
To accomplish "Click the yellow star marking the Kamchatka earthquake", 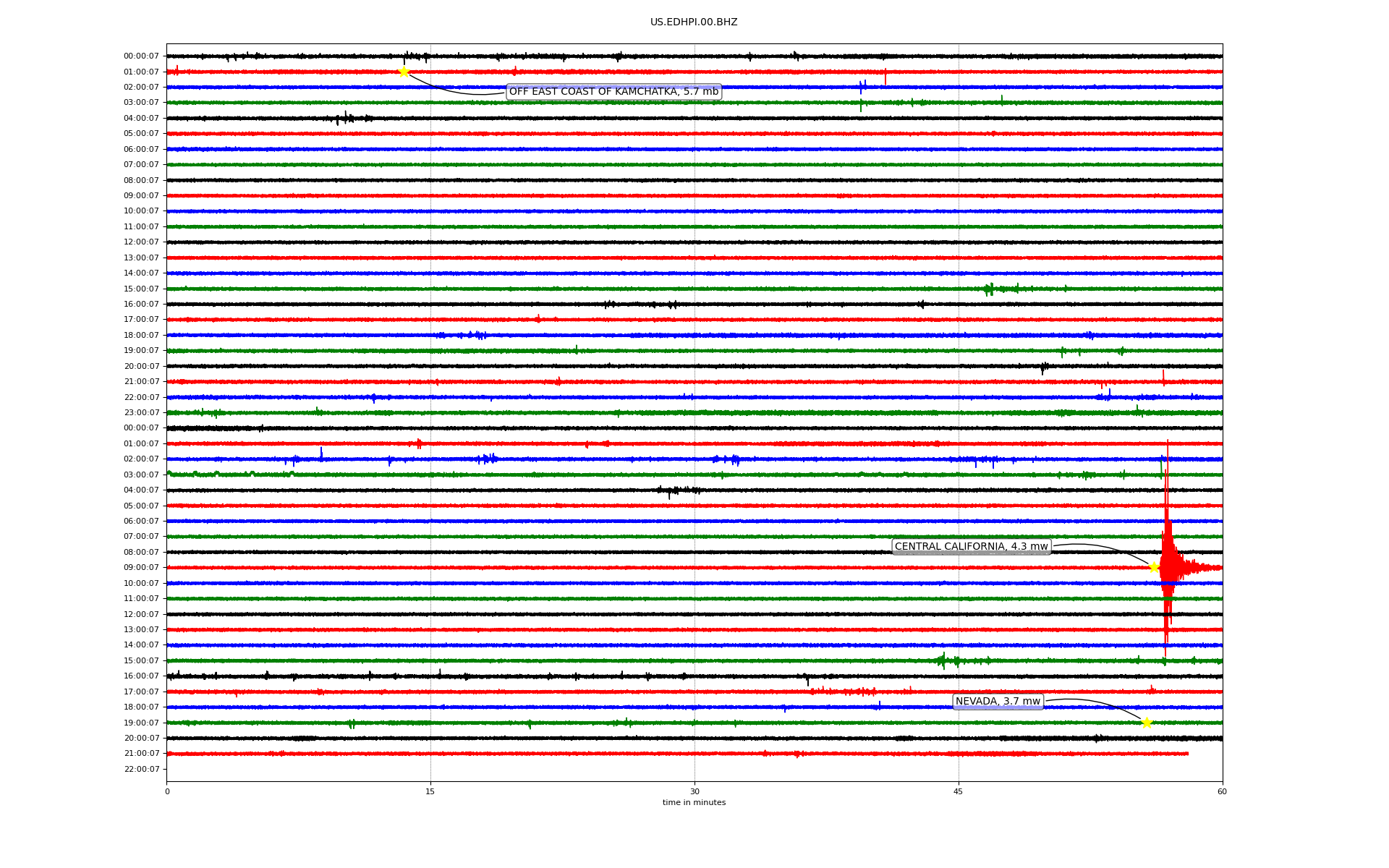I will pos(404,72).
